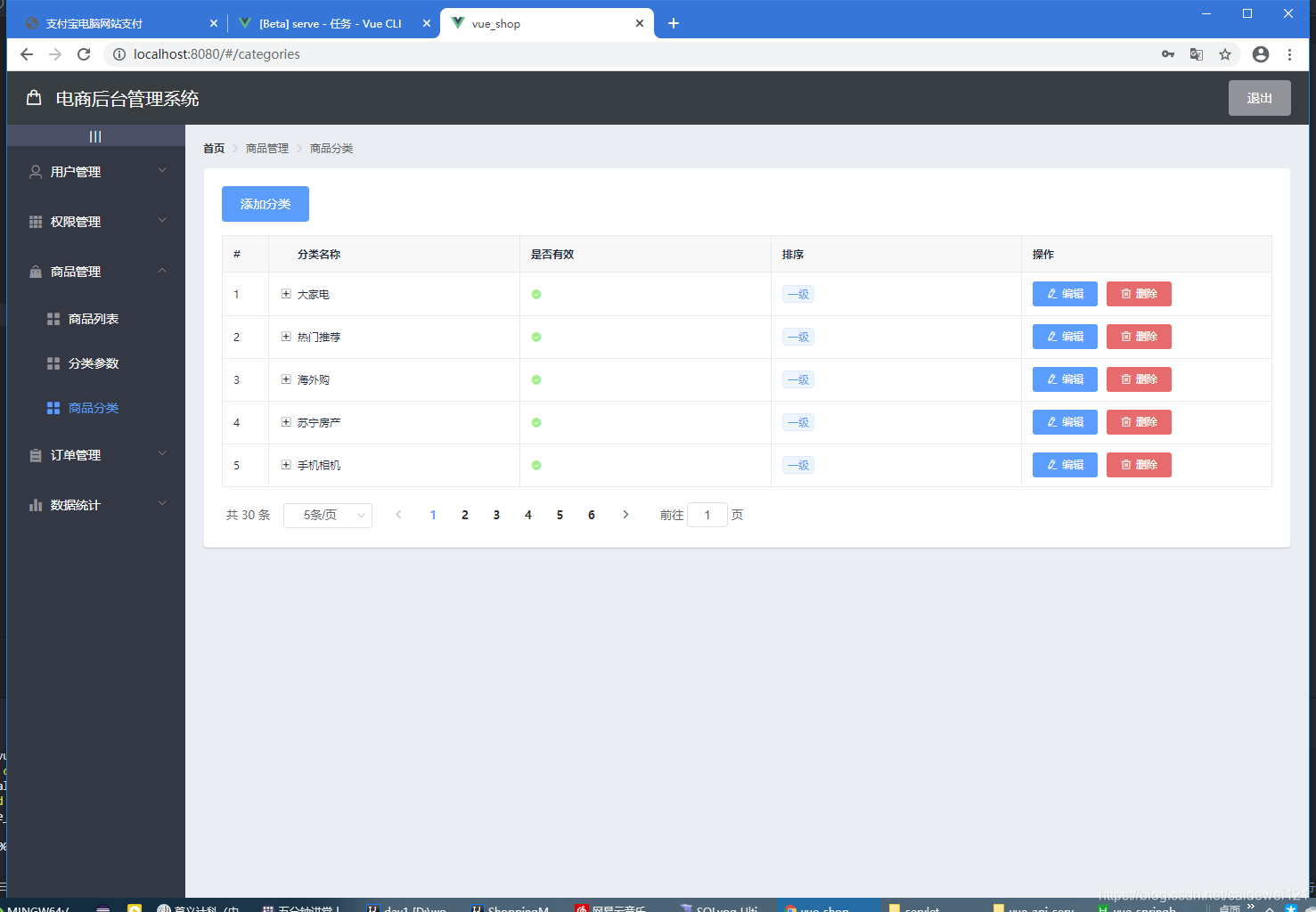1316x912 pixels.
Task: Close the vue_shop tab
Action: coord(640,23)
